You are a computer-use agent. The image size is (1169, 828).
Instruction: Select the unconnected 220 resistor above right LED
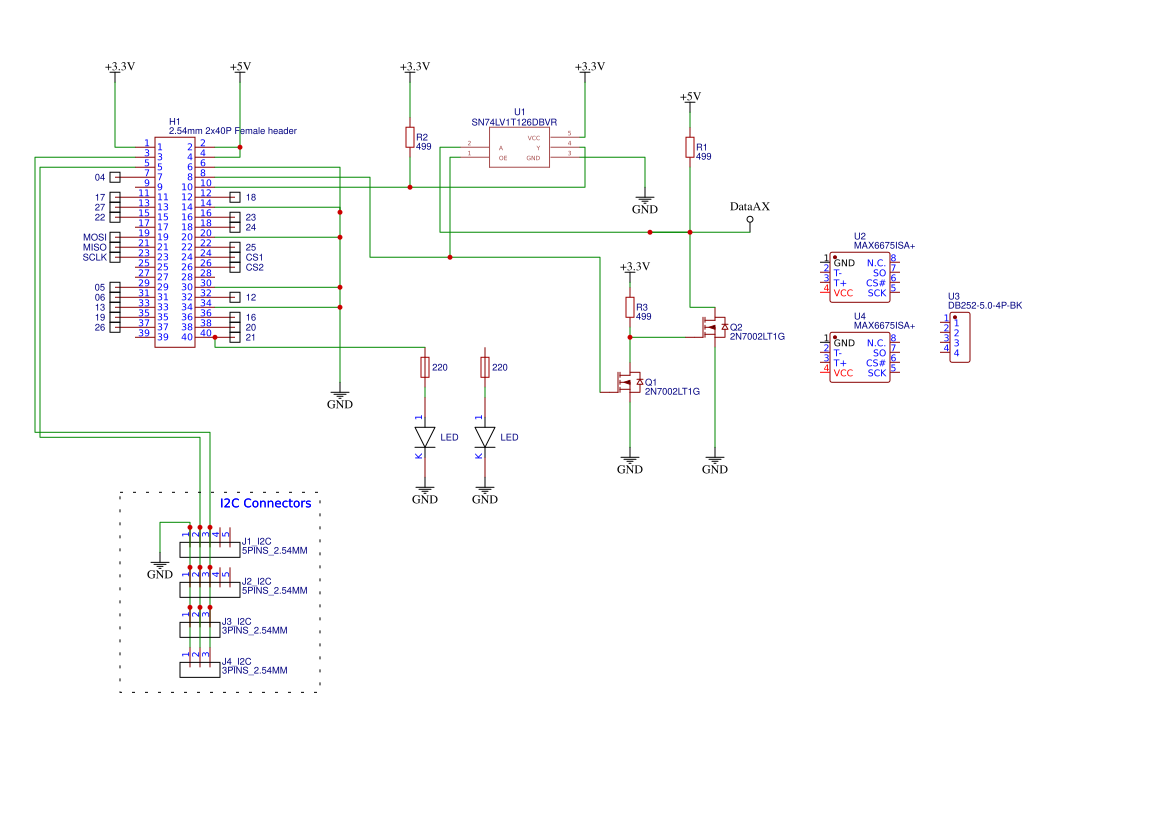click(485, 367)
